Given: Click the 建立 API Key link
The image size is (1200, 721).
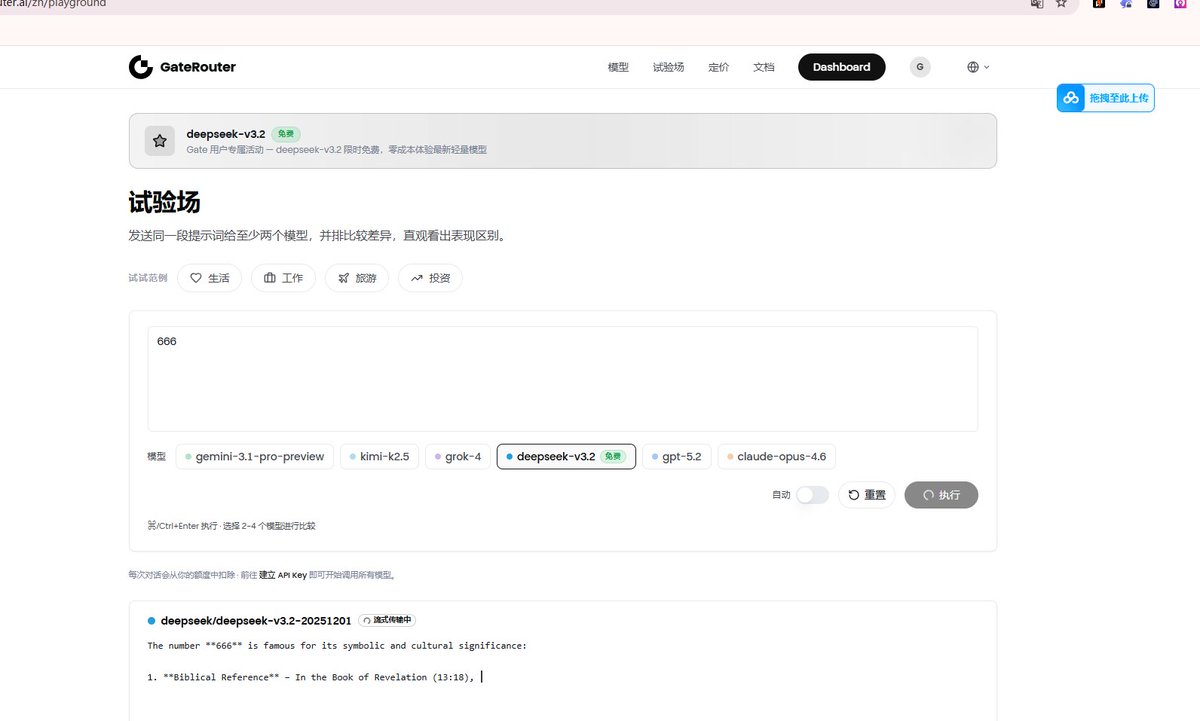Looking at the screenshot, I should click(x=283, y=575).
